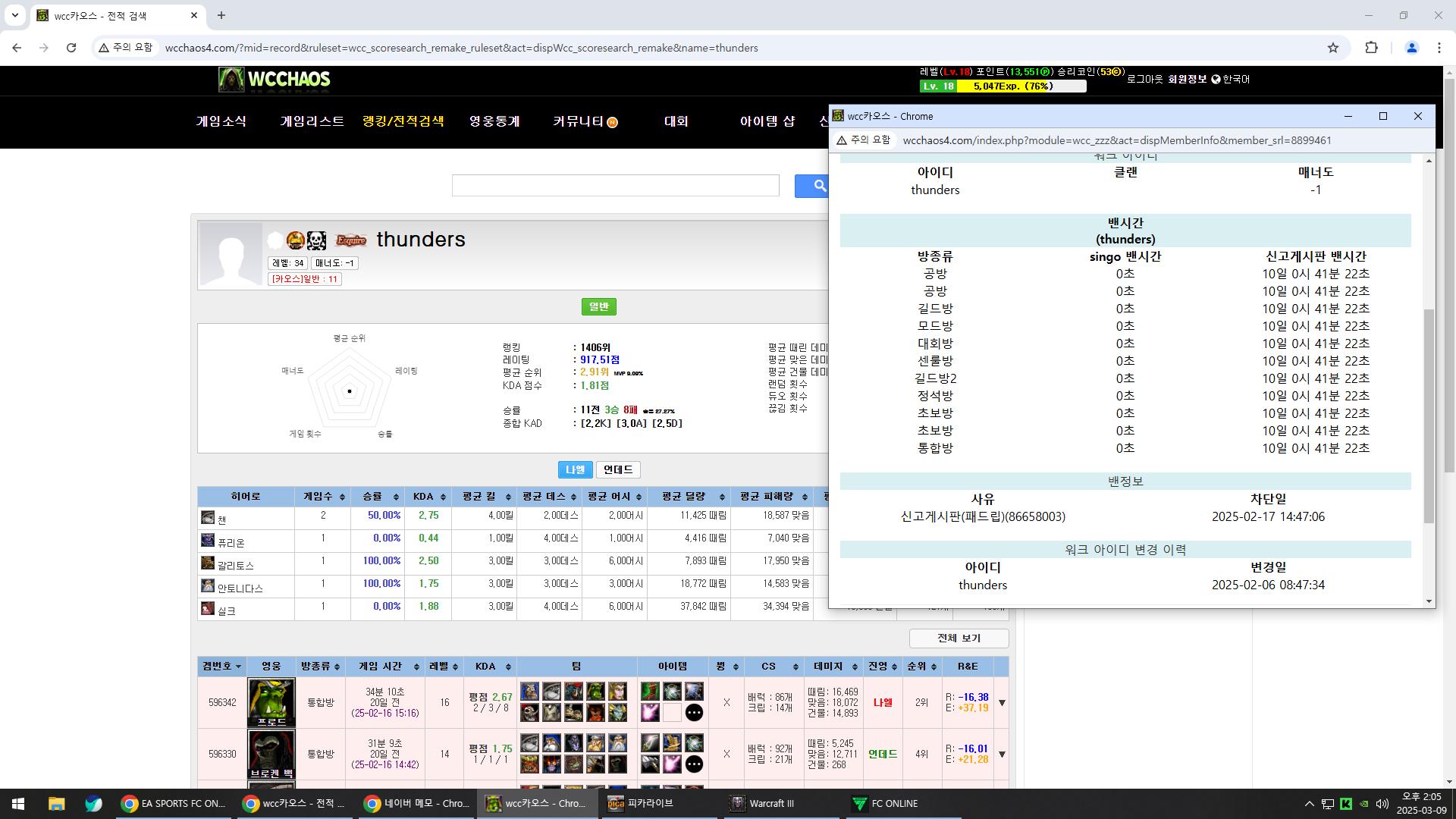Sort hero stats by 게임수
The width and height of the screenshot is (1456, 819).
click(x=324, y=497)
